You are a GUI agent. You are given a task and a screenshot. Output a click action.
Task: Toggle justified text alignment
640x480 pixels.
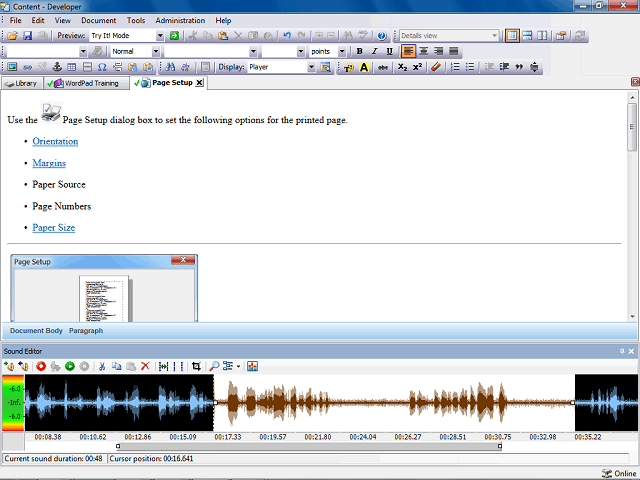pos(454,51)
